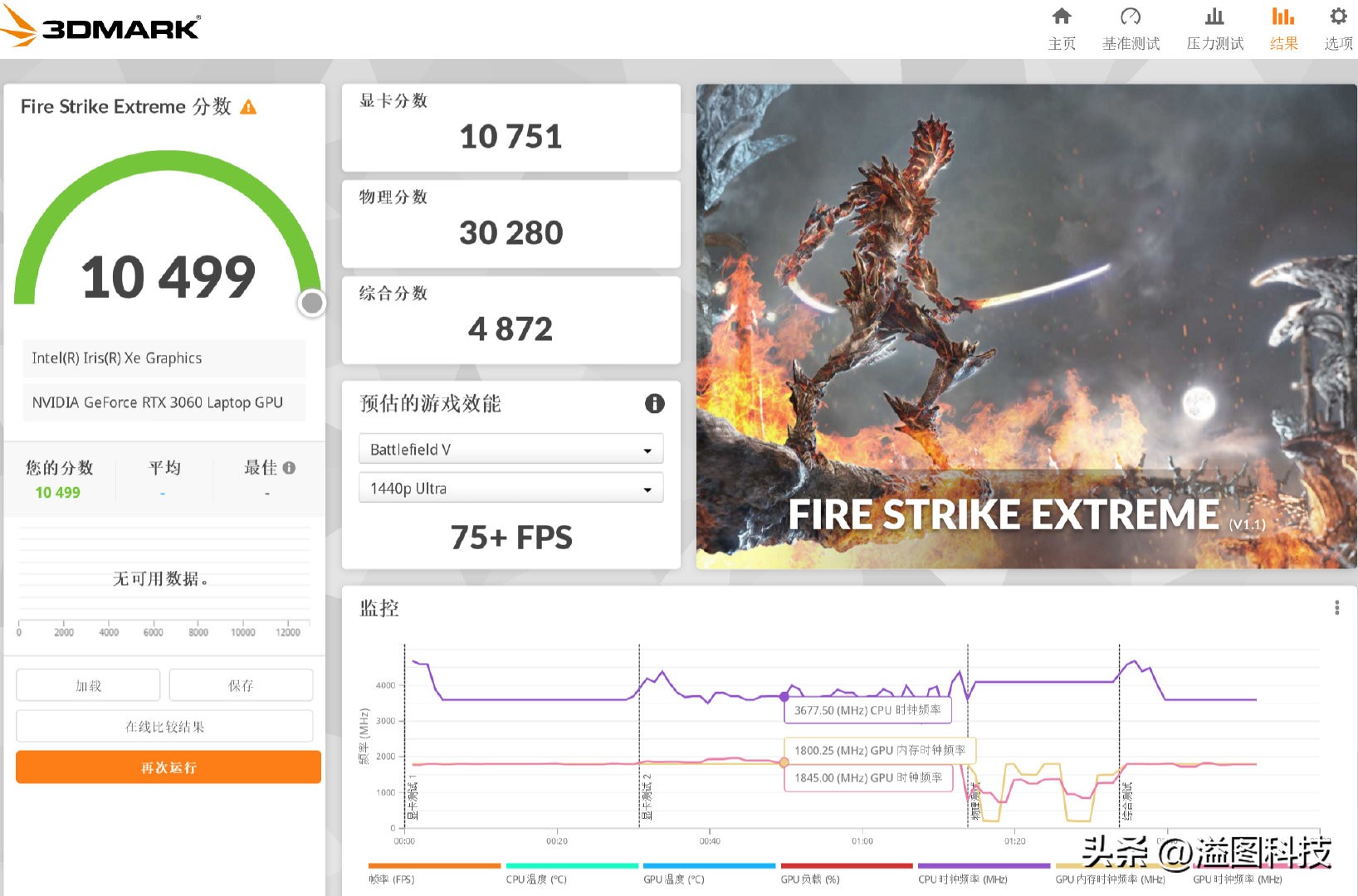Click the info icon next to 最佳
Image resolution: width=1358 pixels, height=896 pixels.
(289, 468)
